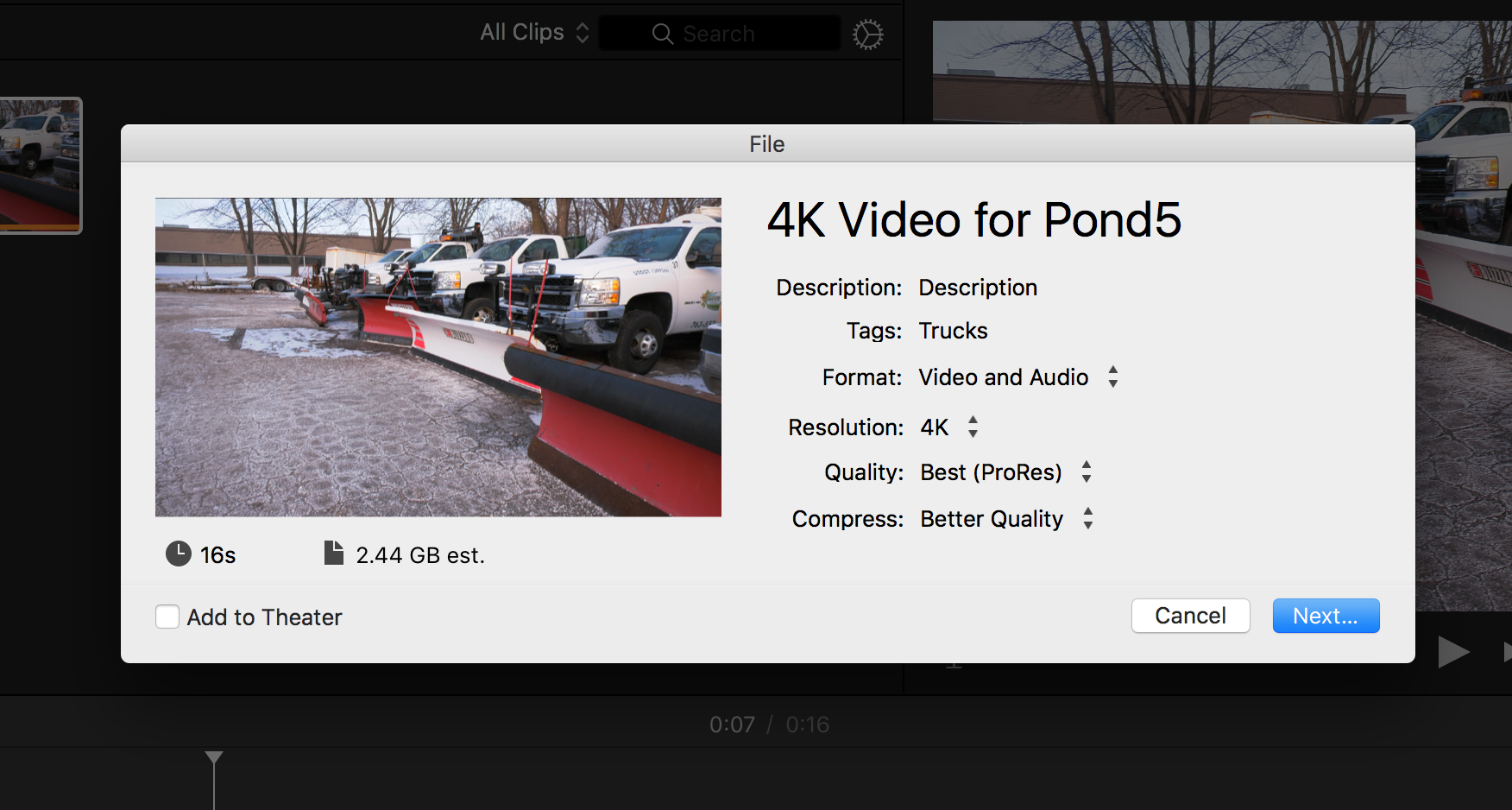The image size is (1512, 810).
Task: Edit the 4K Video for Pond5 title
Action: [974, 219]
